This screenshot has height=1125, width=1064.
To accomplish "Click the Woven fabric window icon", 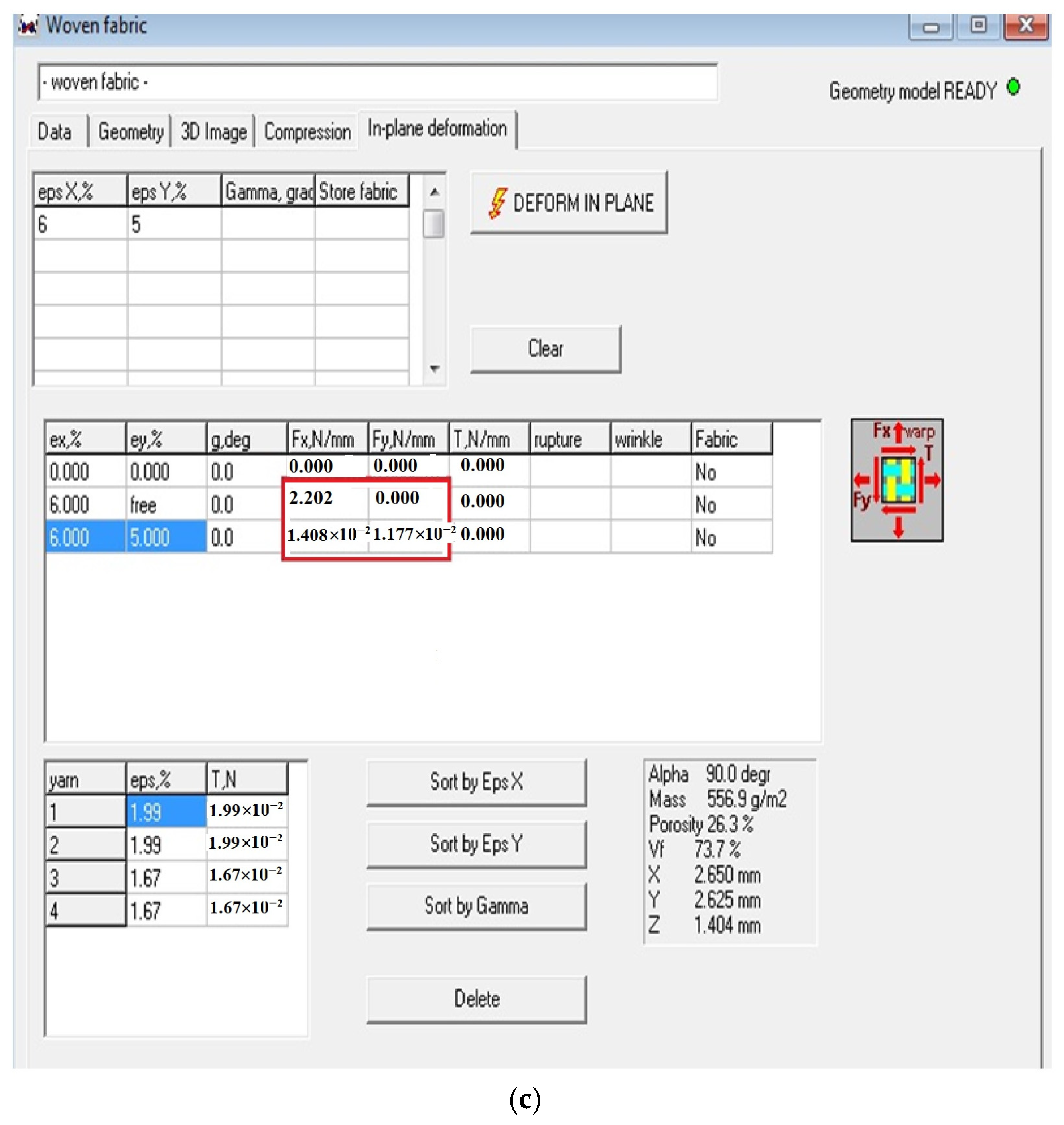I will [x=28, y=26].
